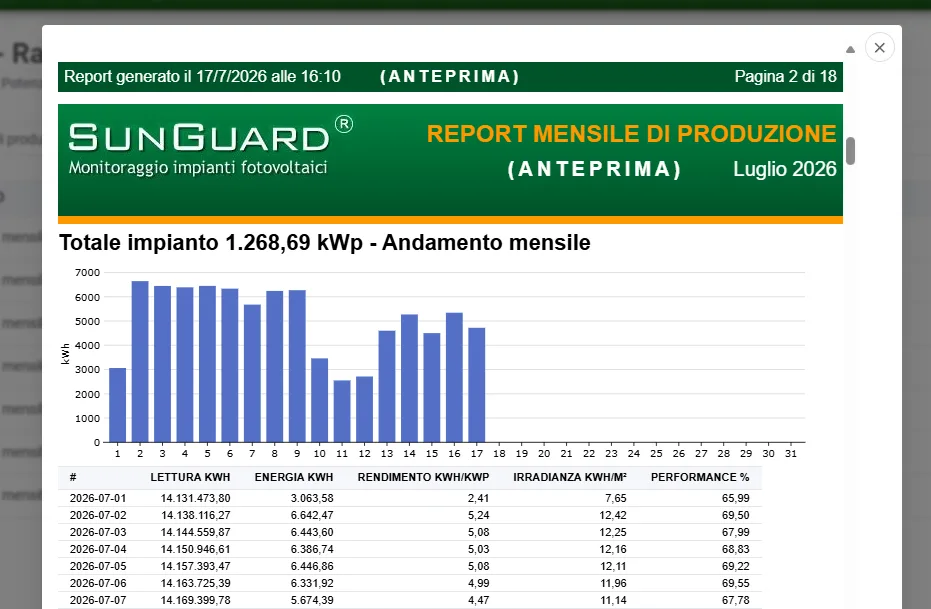Click the '7000' y-axis label
The image size is (931, 609).
pos(87,272)
